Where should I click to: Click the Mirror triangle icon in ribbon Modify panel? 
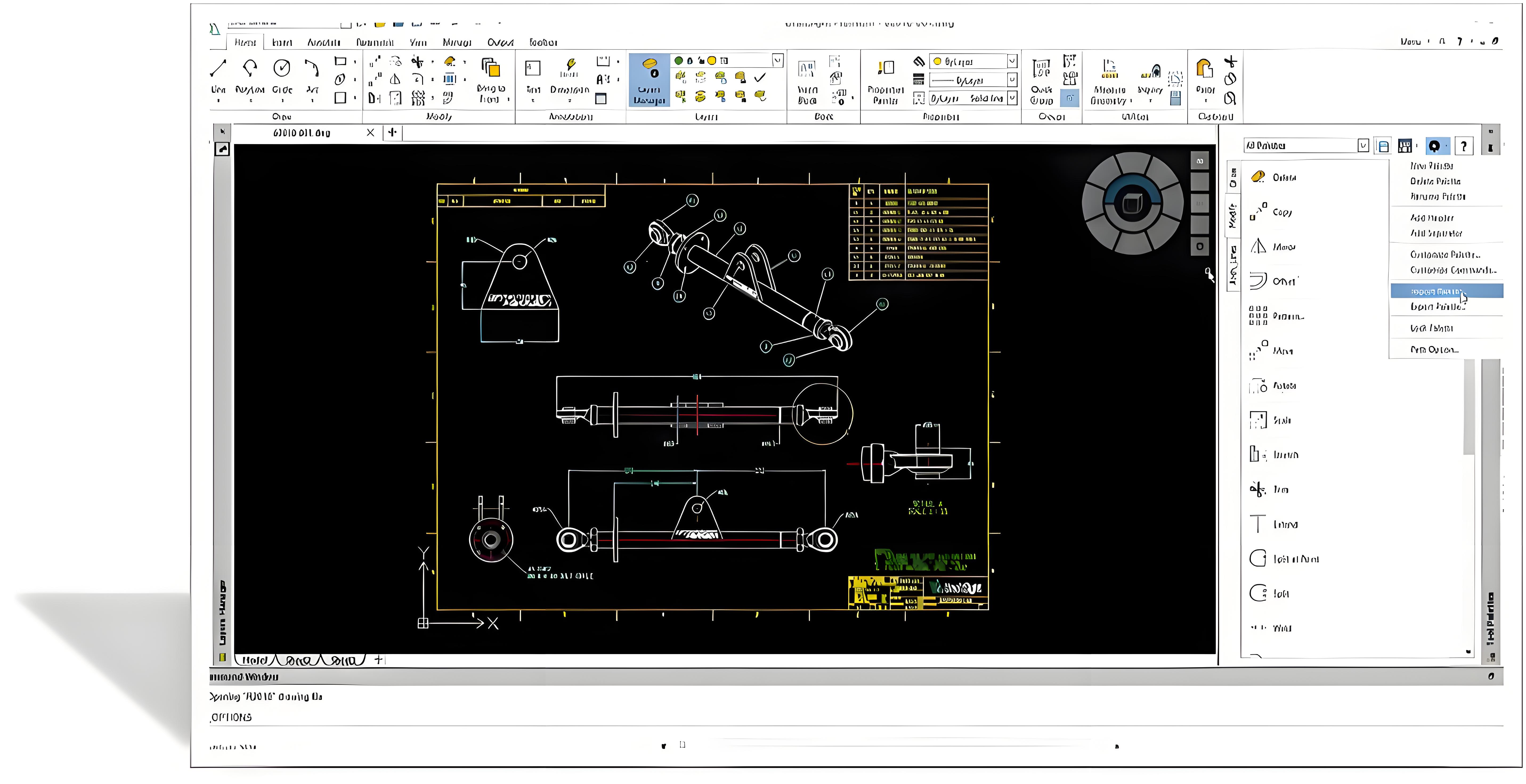[x=395, y=79]
